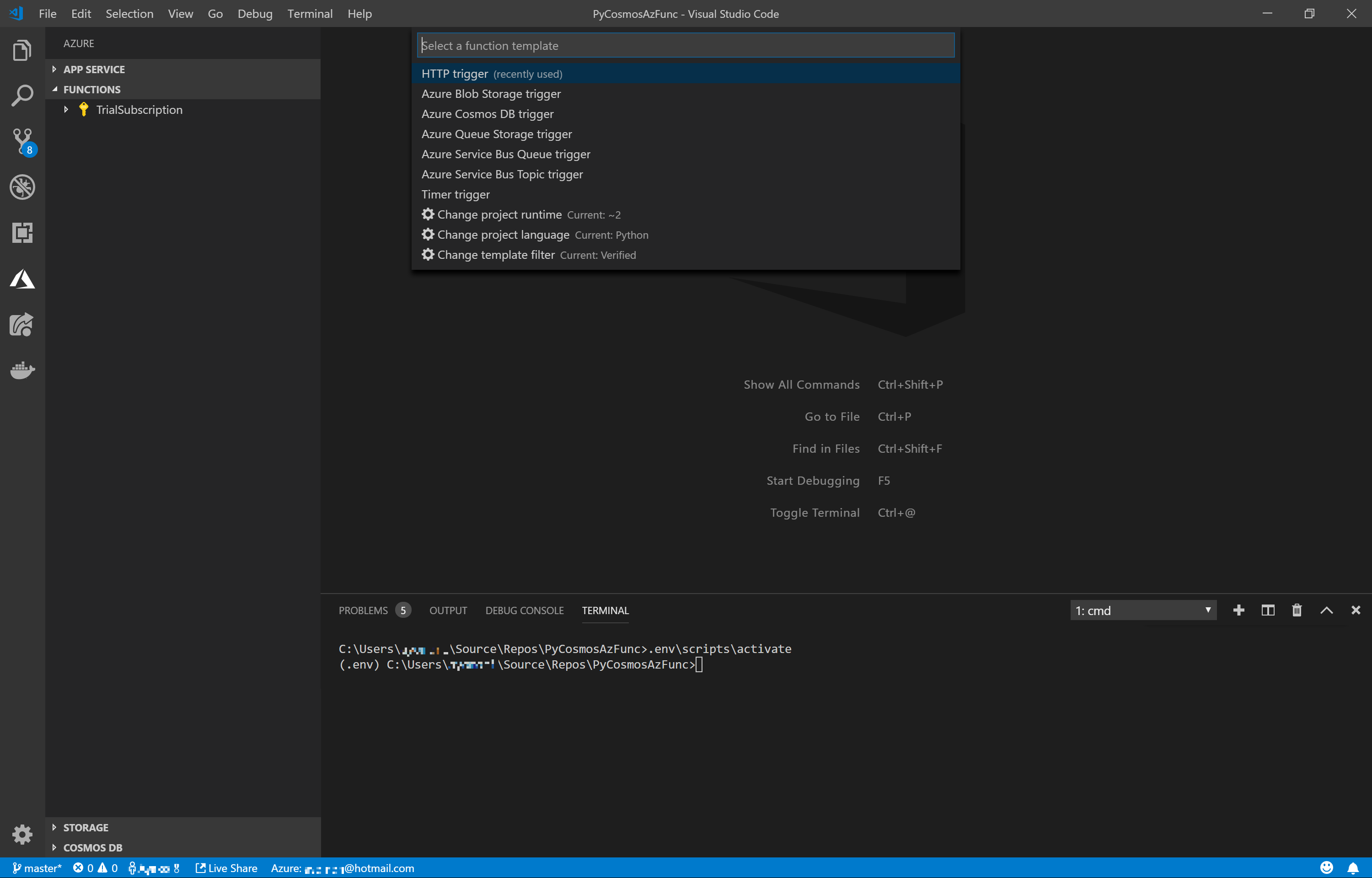Select Azure Cosmos DB trigger template
The height and width of the screenshot is (878, 1372).
coord(488,114)
